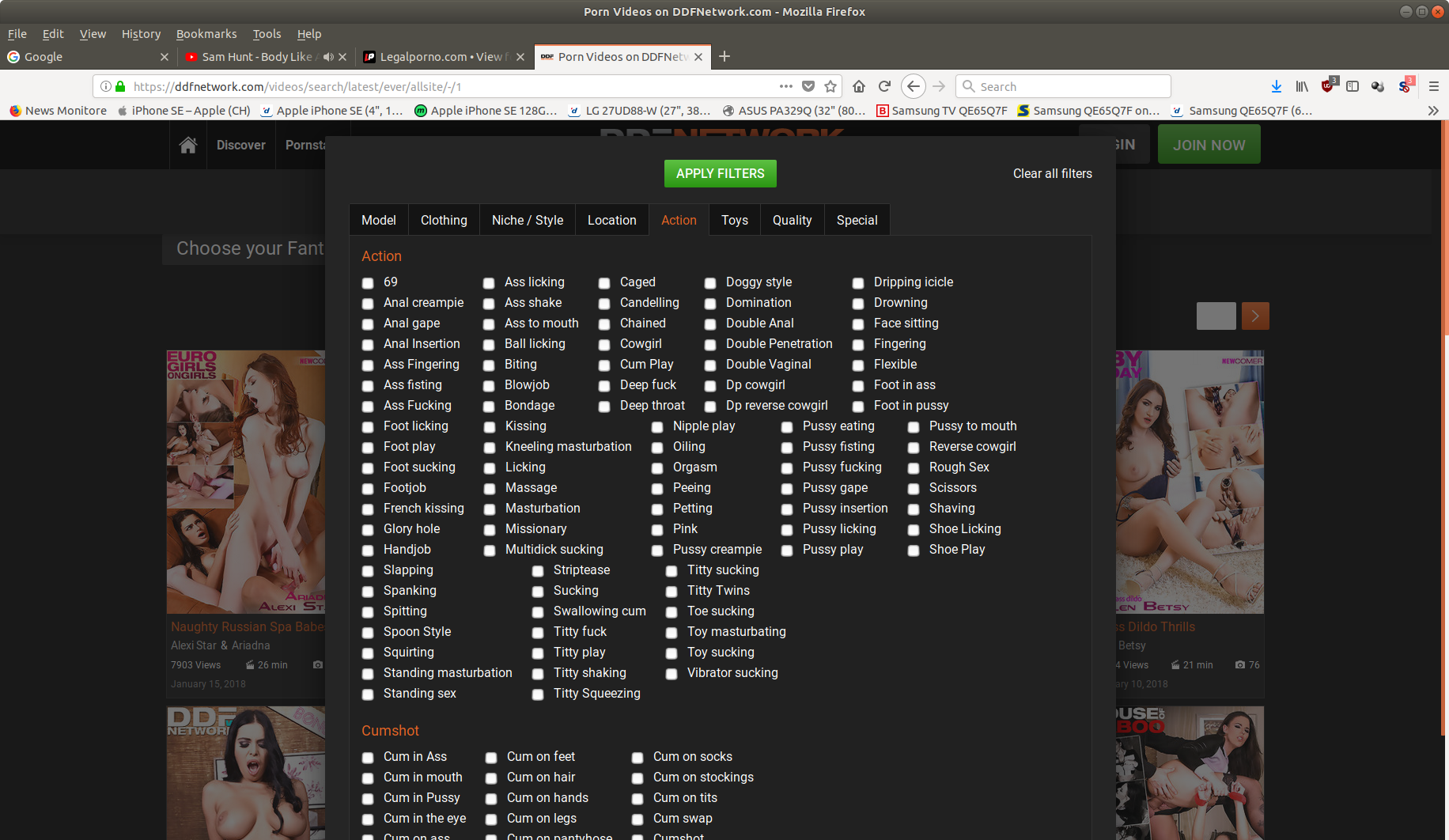This screenshot has height=840, width=1449.
Task: Show the Firefox sidebar
Action: [1353, 86]
